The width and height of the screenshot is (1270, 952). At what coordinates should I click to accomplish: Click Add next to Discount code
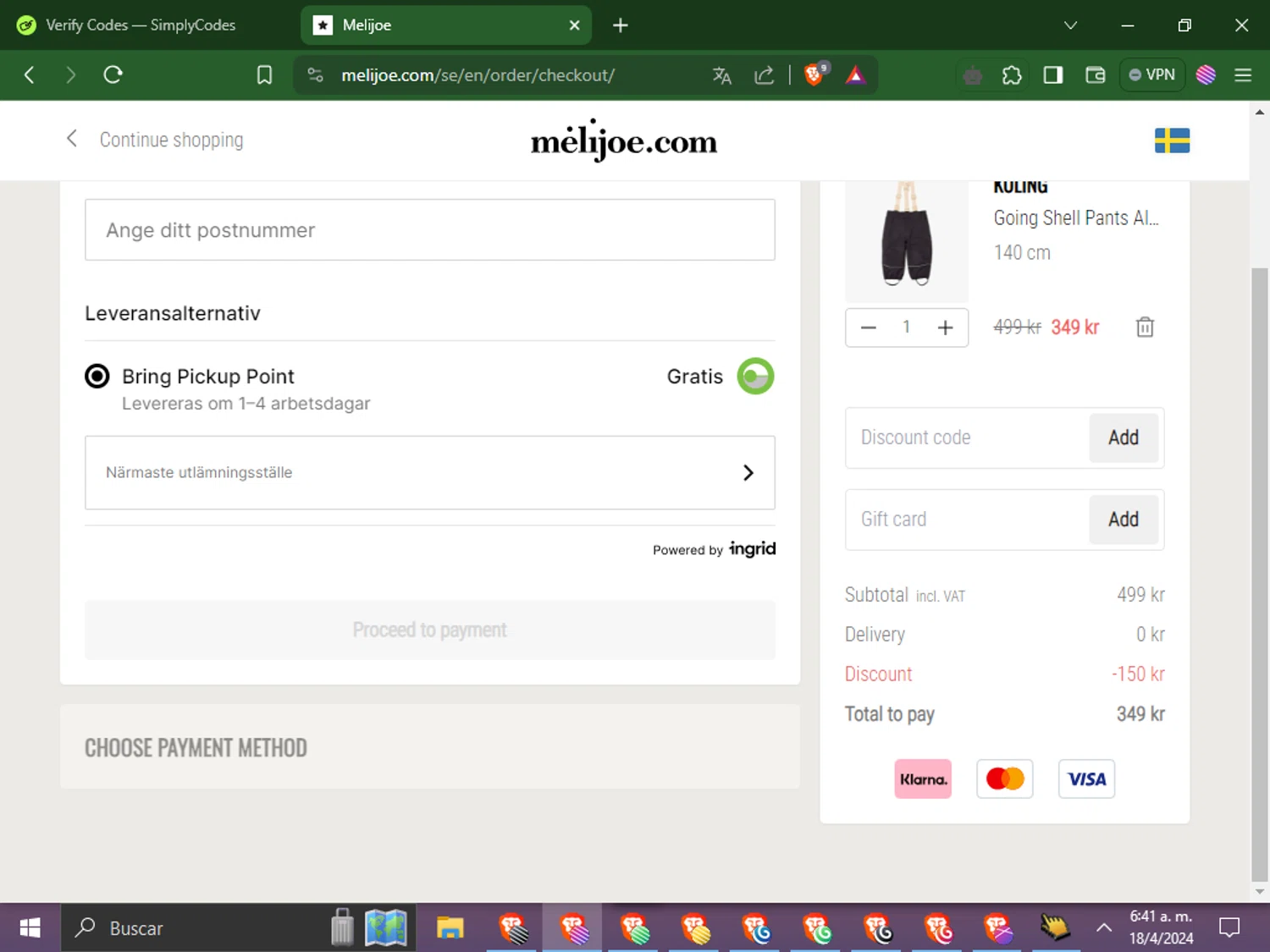(x=1124, y=437)
